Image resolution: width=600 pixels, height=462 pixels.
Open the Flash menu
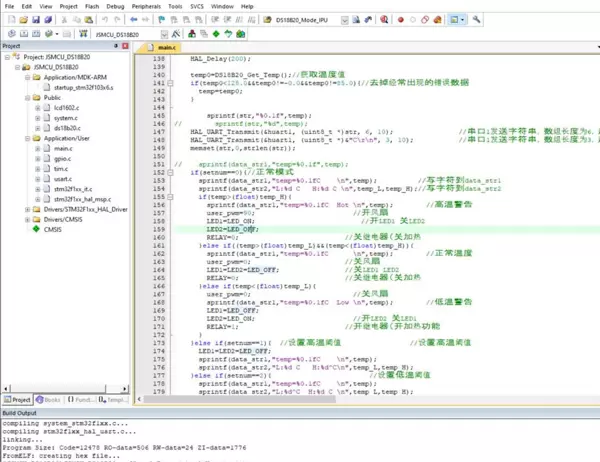click(x=93, y=6)
